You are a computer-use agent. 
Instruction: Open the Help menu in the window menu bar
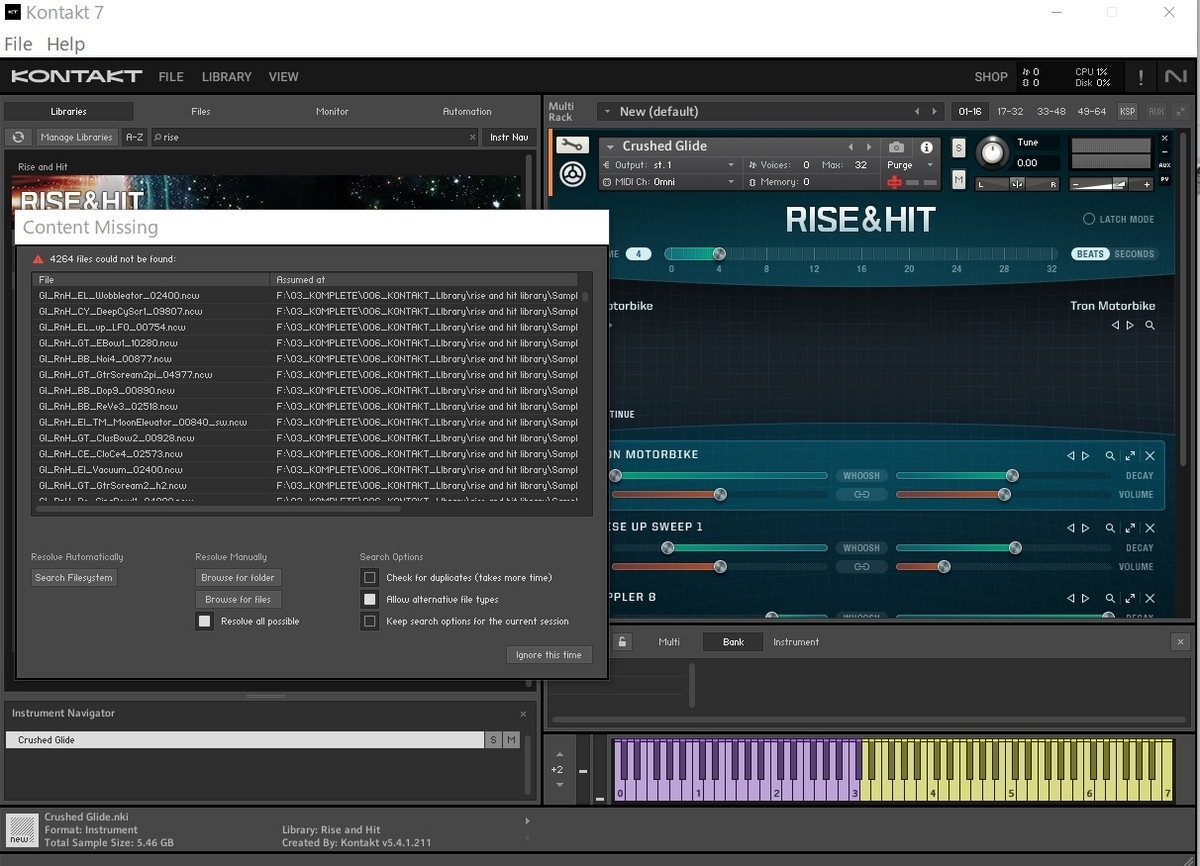66,44
